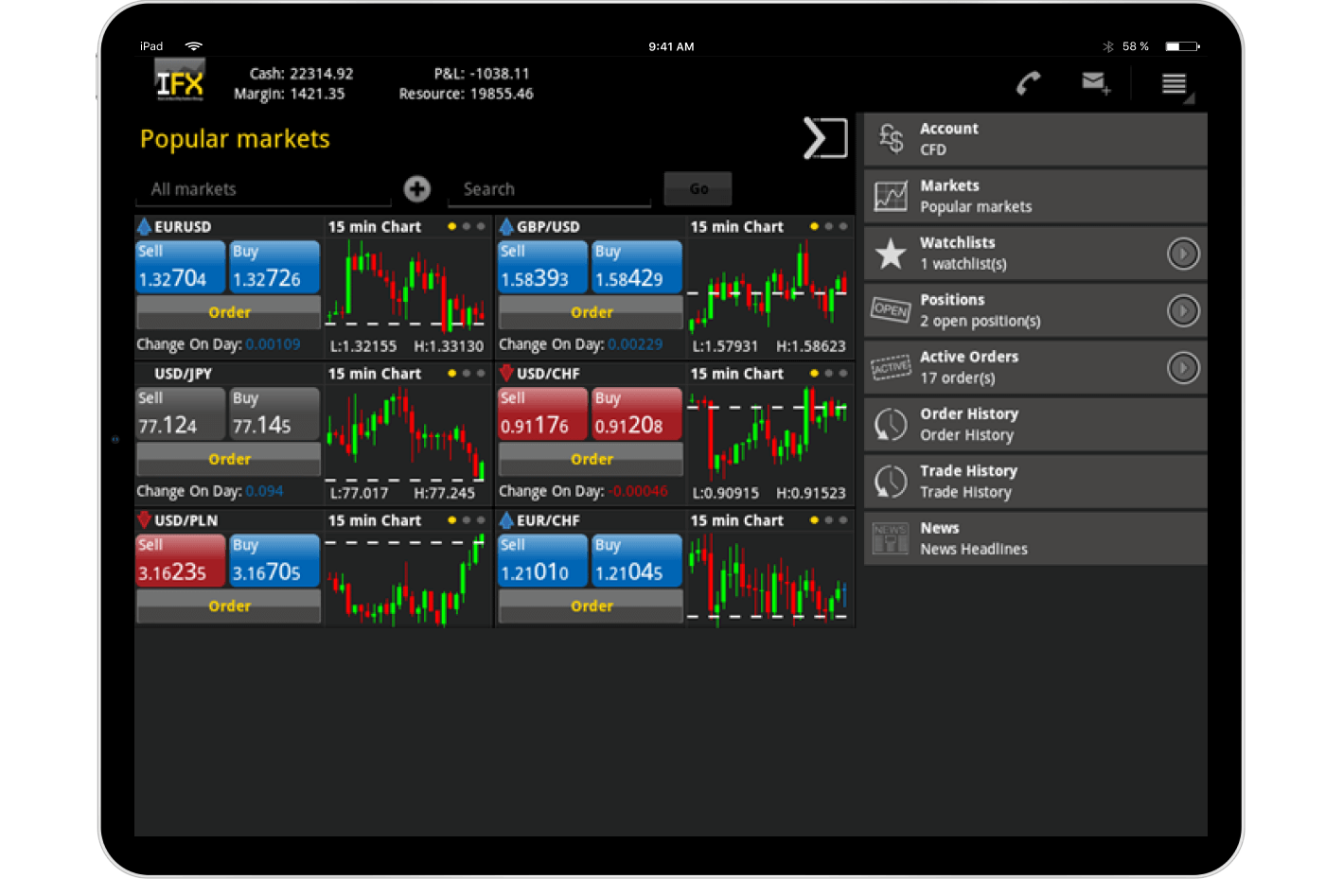Click inside the Search field
Image resolution: width=1343 pixels, height=896 pixels.
(549, 188)
